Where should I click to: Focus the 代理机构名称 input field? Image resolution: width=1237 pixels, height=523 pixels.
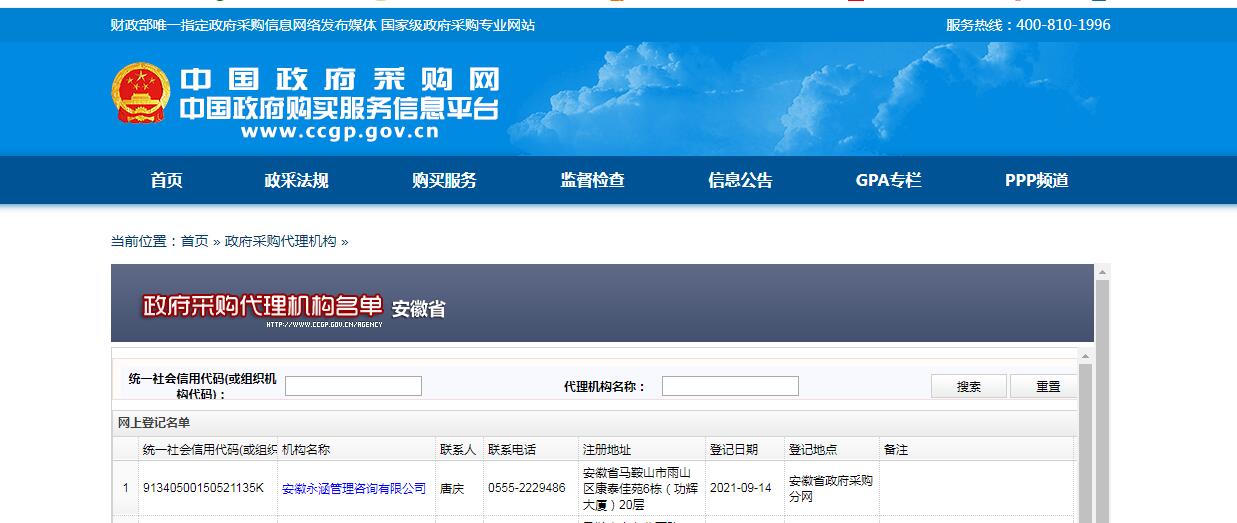(x=730, y=386)
